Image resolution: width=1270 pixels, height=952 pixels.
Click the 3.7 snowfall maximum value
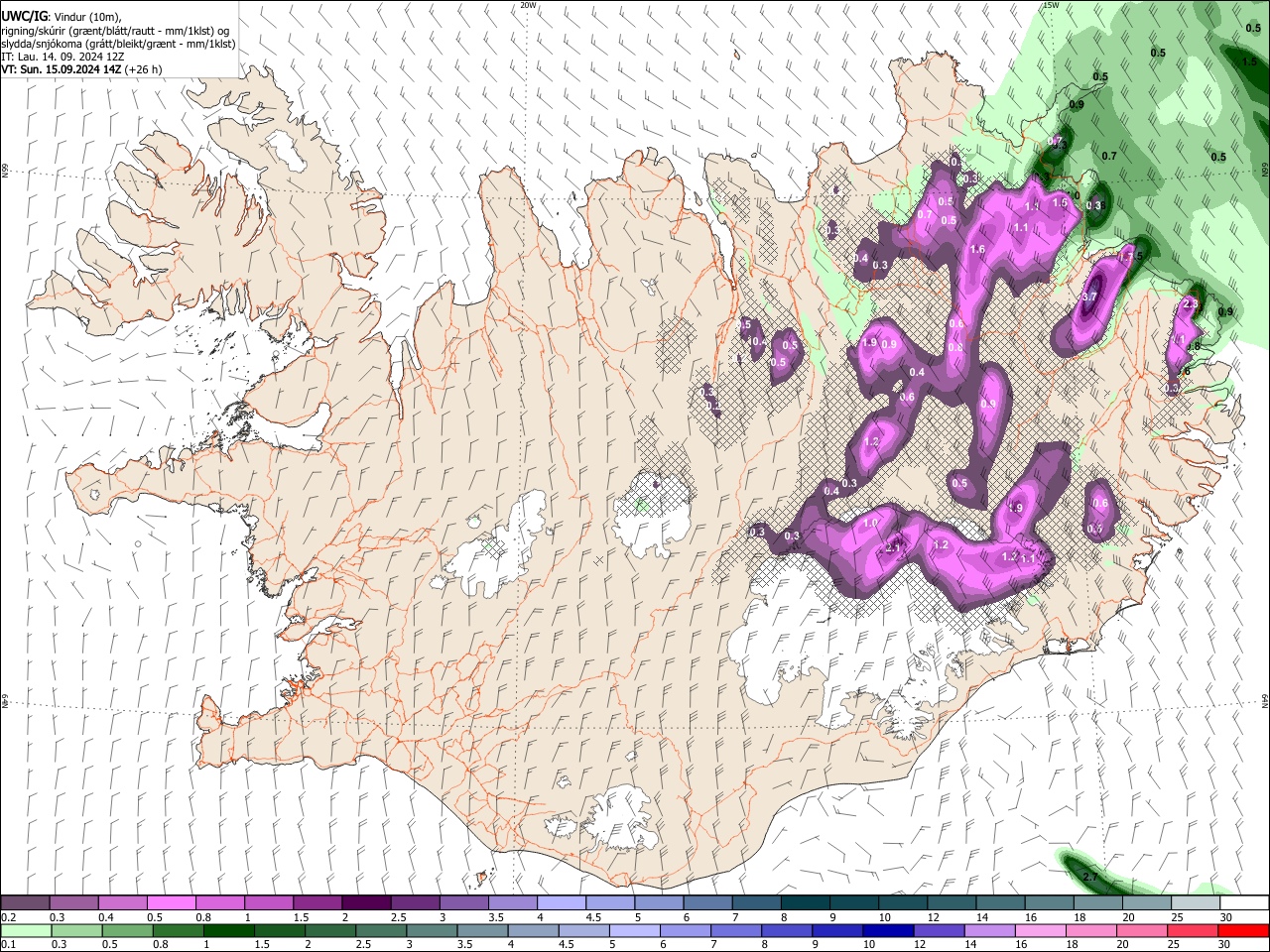click(1088, 297)
